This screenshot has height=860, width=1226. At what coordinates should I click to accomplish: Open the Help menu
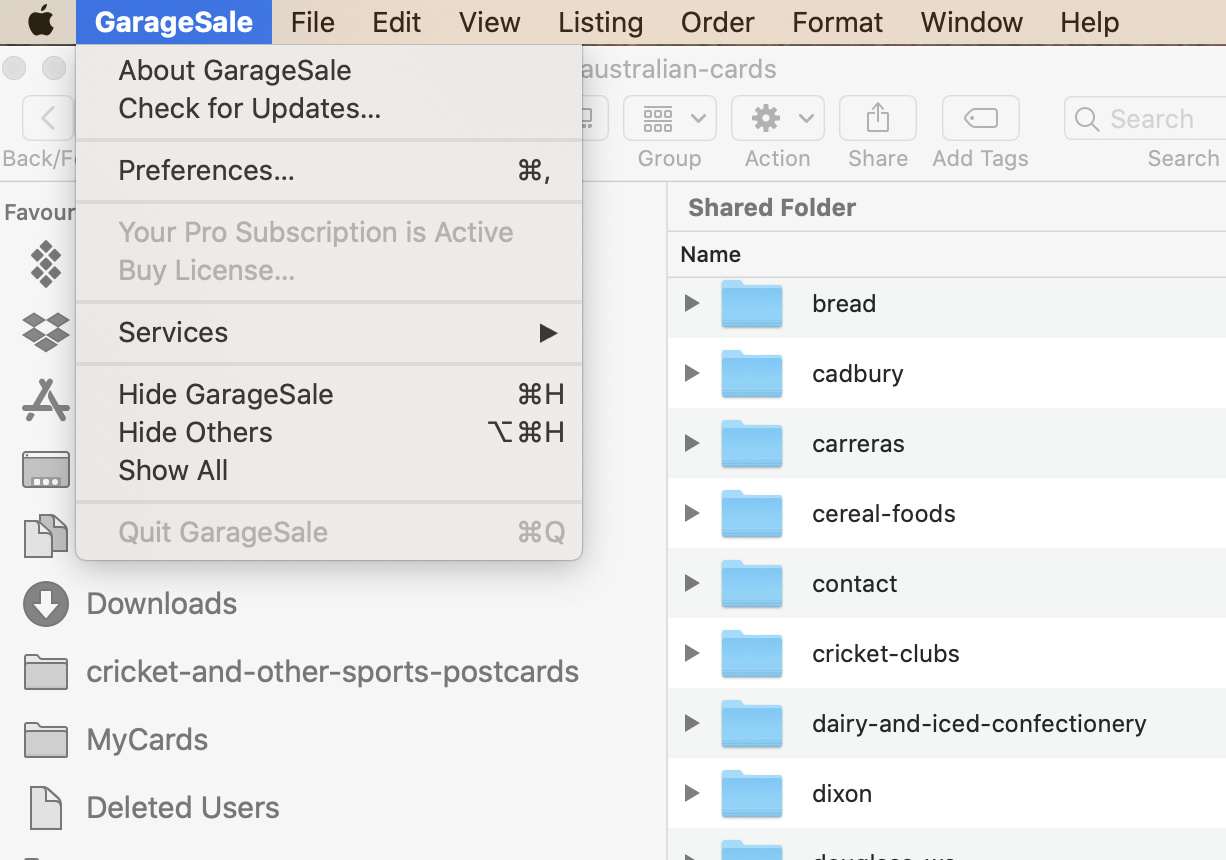(x=1090, y=22)
